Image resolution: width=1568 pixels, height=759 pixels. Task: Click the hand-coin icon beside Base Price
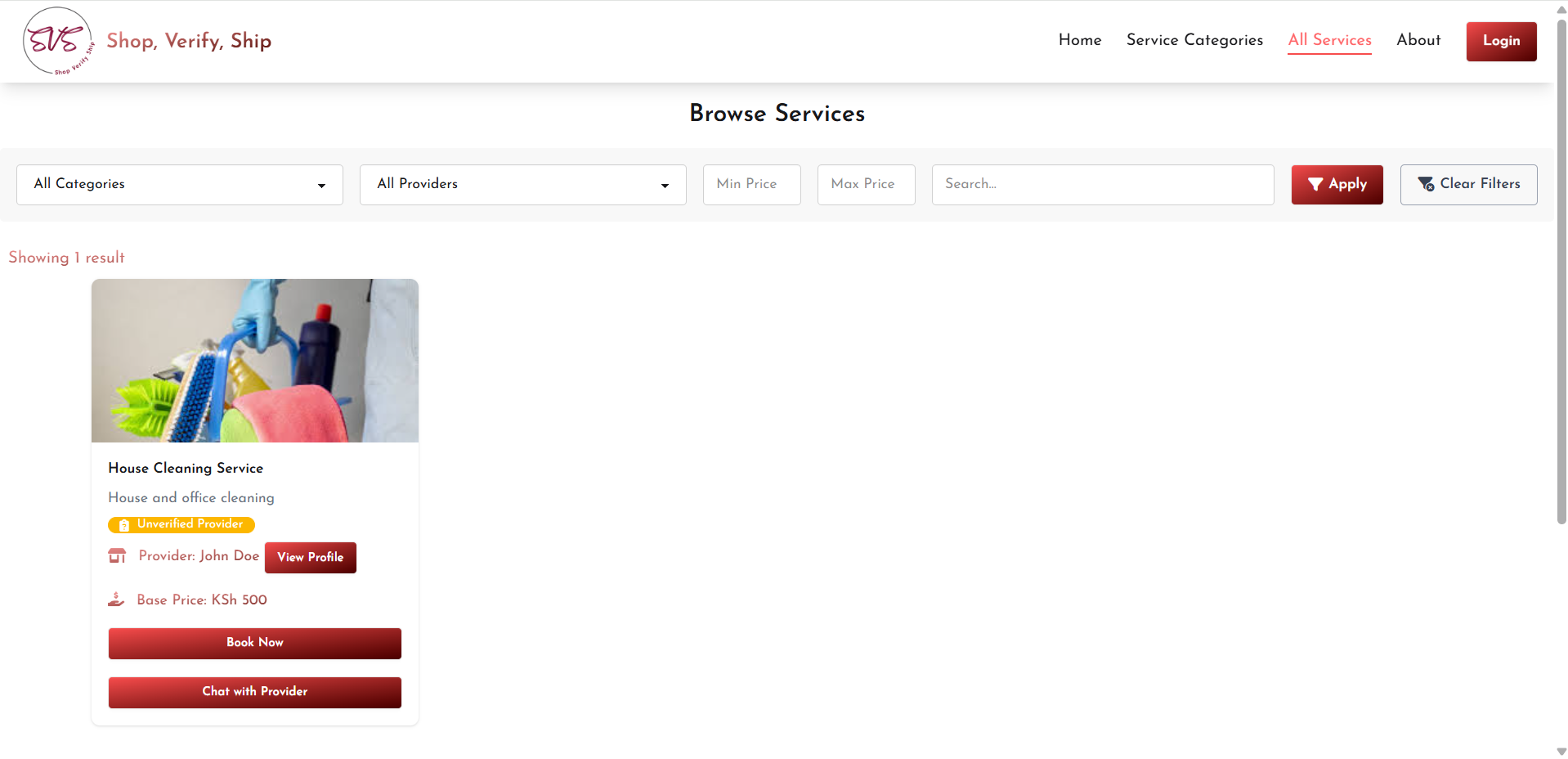pyautogui.click(x=116, y=600)
